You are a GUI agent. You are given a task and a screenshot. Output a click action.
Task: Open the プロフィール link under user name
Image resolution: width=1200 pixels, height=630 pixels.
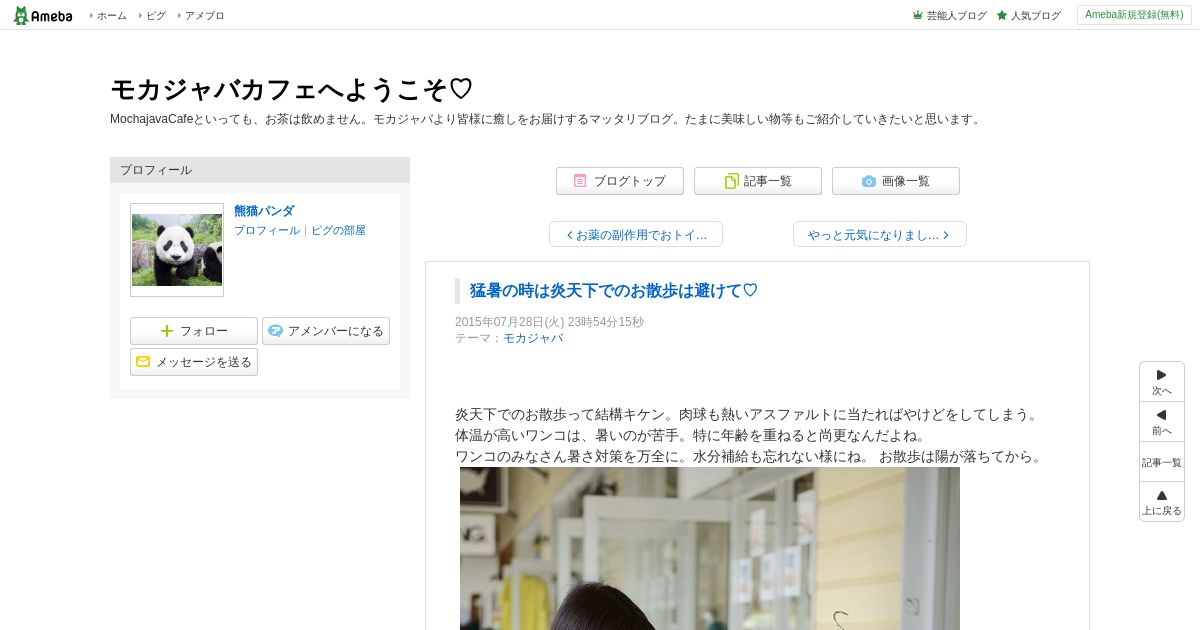[x=267, y=230]
